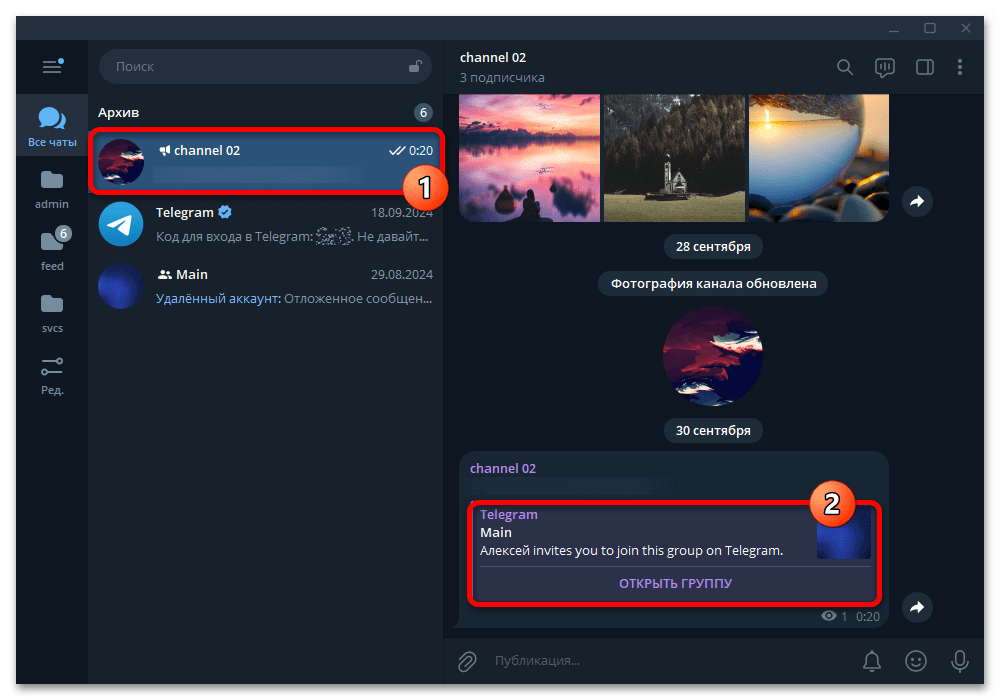Open the Ред. folder editor
This screenshot has height=700, width=1000.
(x=52, y=376)
